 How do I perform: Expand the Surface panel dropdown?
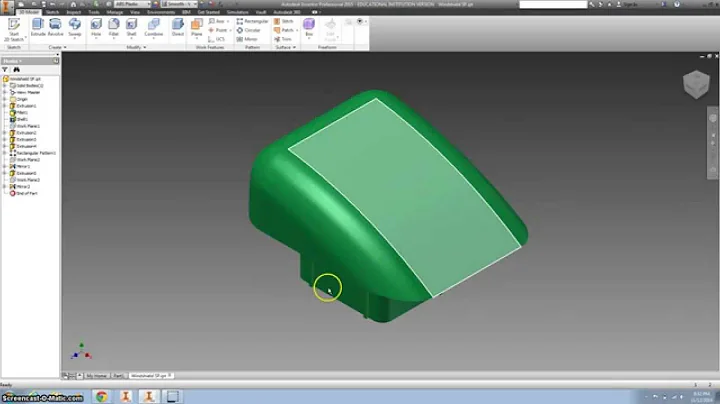pyautogui.click(x=285, y=47)
